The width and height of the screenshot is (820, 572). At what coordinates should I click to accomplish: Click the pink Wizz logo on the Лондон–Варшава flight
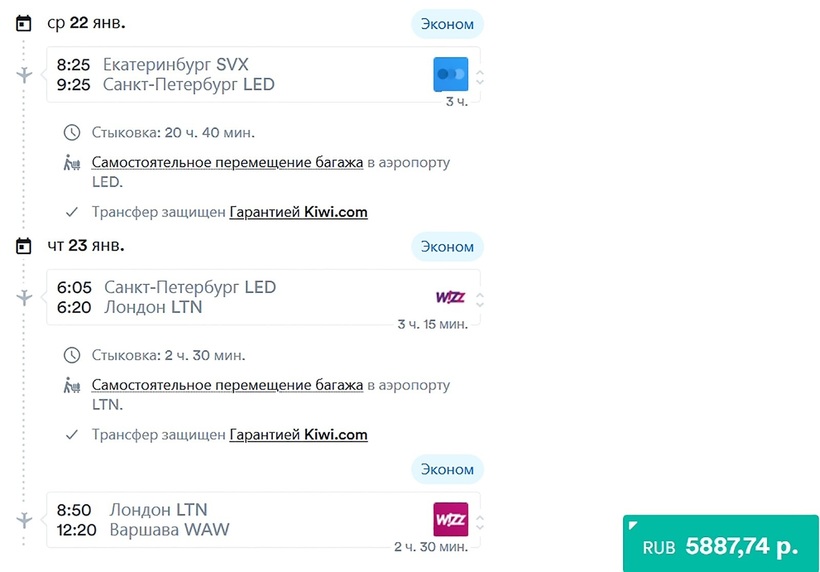click(450, 520)
